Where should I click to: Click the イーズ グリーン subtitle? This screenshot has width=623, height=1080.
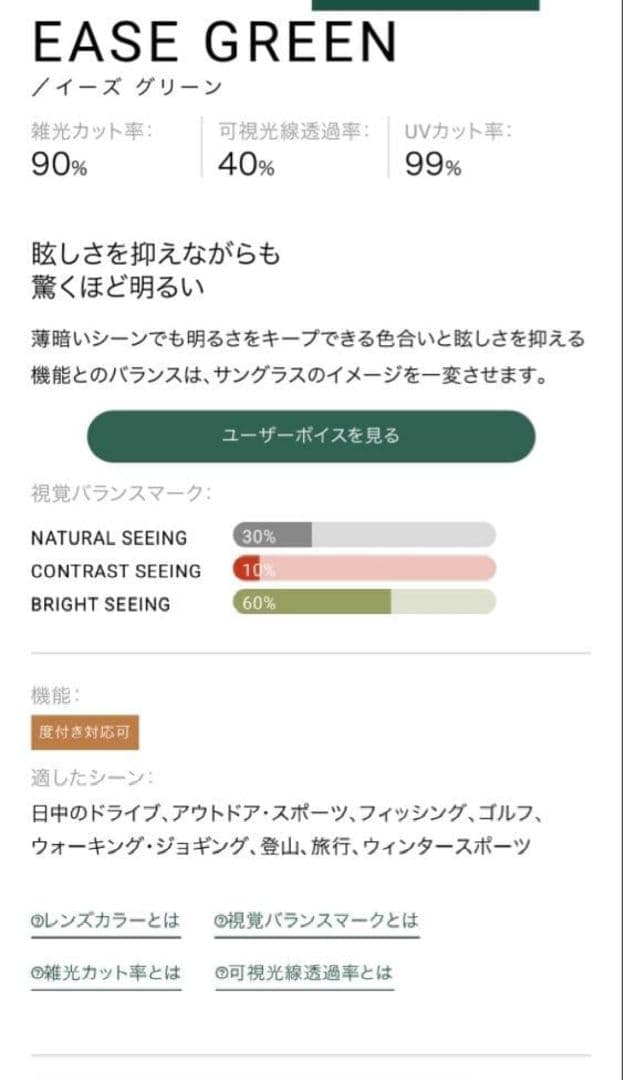point(128,88)
